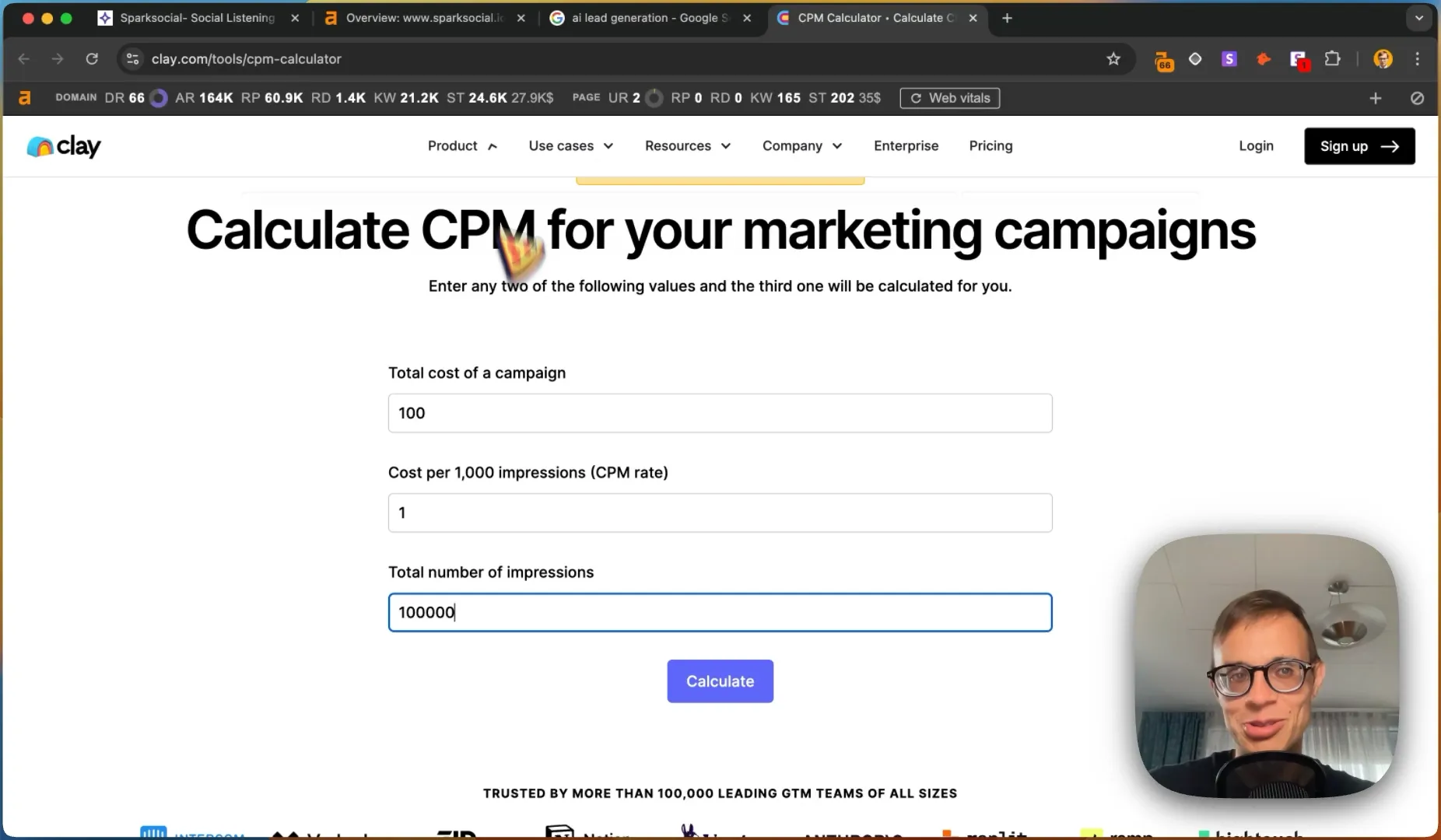
Task: Open the Chrome three-dot menu
Action: [x=1418, y=59]
